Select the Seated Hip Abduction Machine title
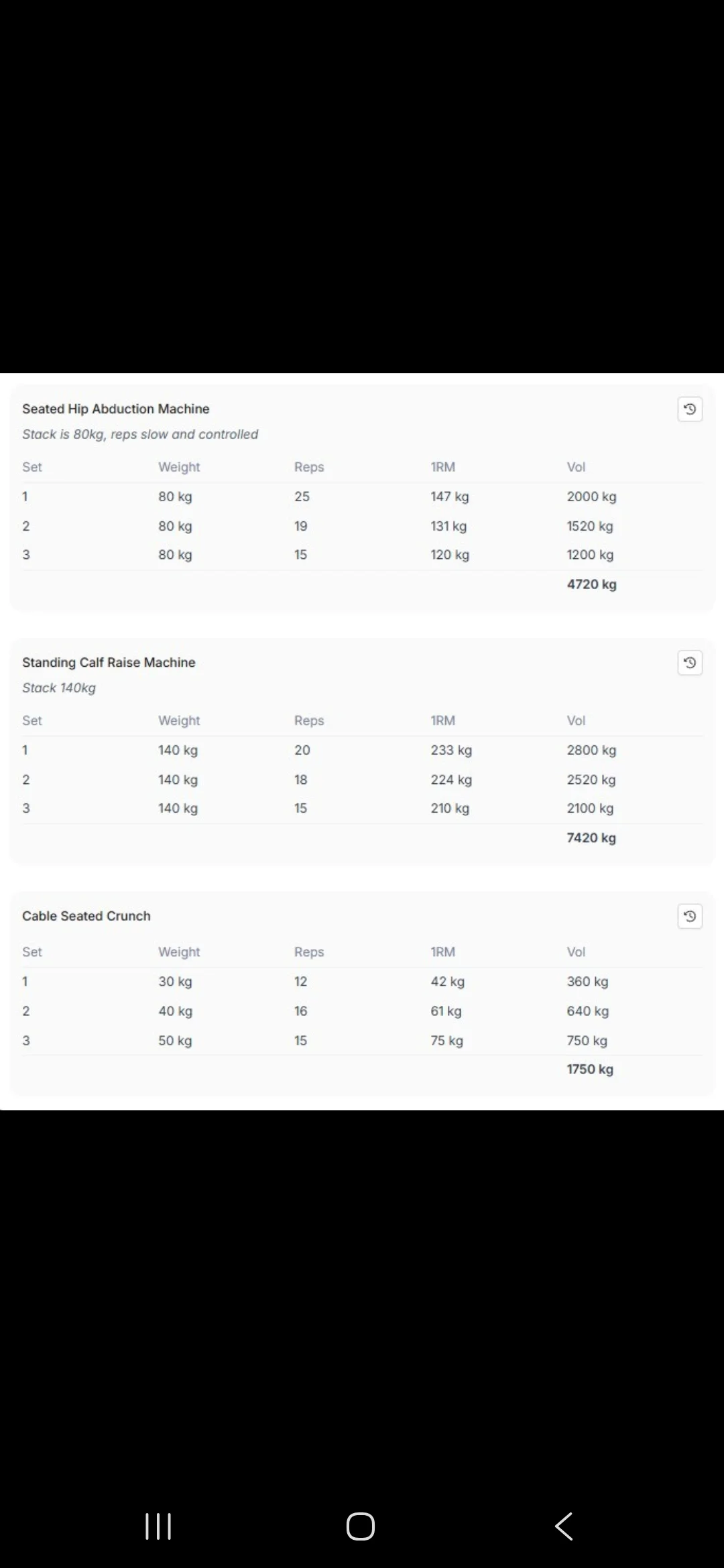The height and width of the screenshot is (1568, 724). pyautogui.click(x=116, y=409)
